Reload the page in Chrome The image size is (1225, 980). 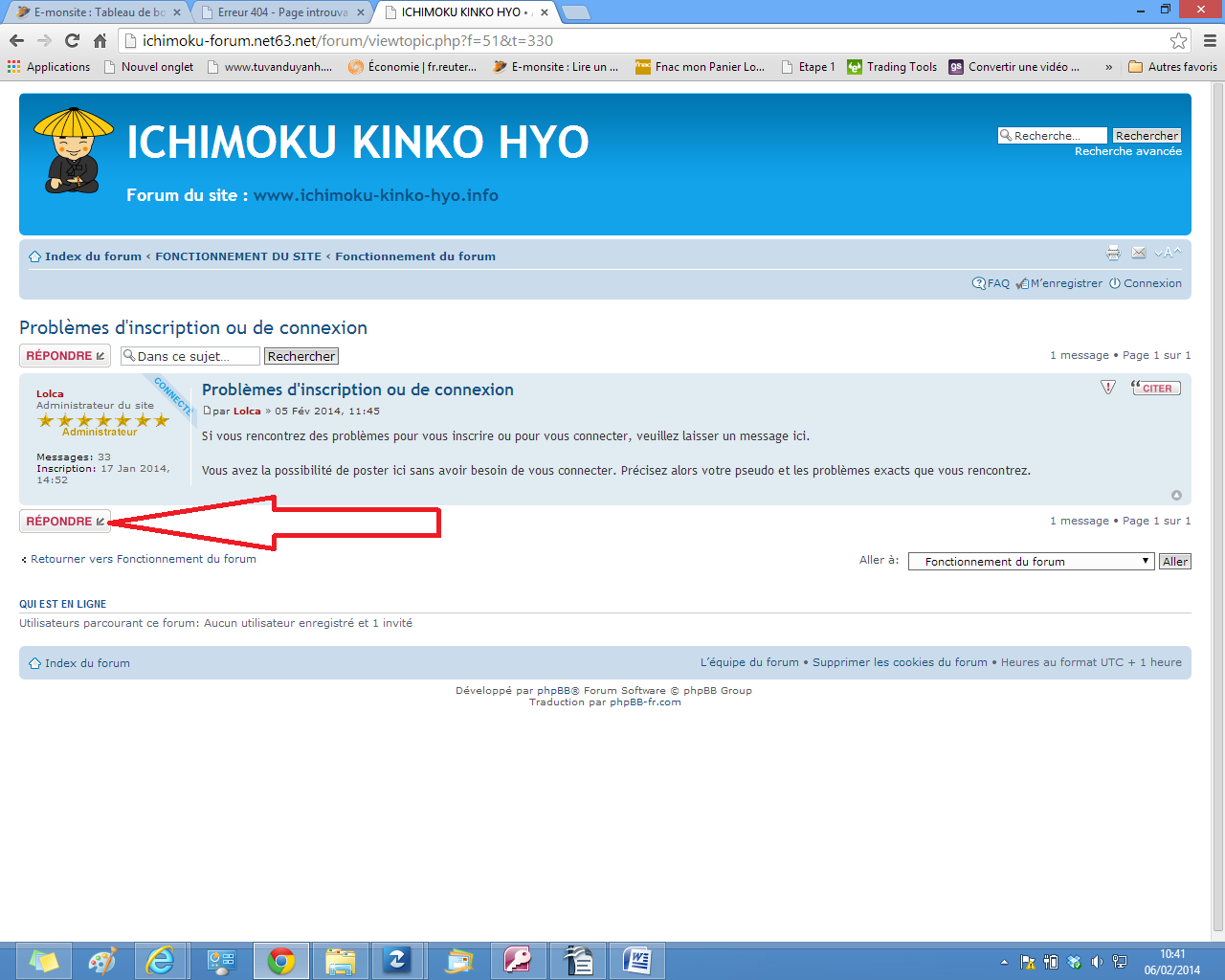point(72,40)
